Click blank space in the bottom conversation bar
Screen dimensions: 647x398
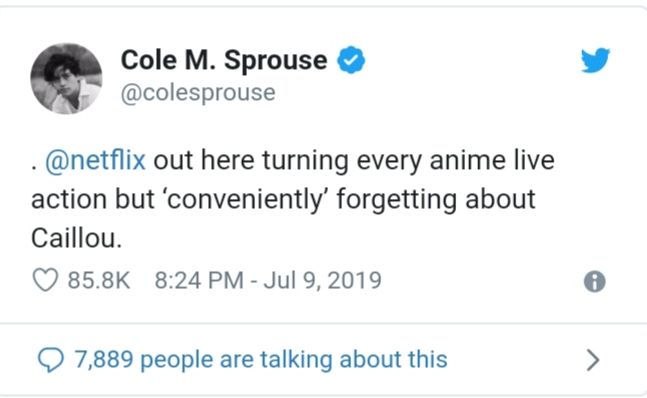[516, 360]
